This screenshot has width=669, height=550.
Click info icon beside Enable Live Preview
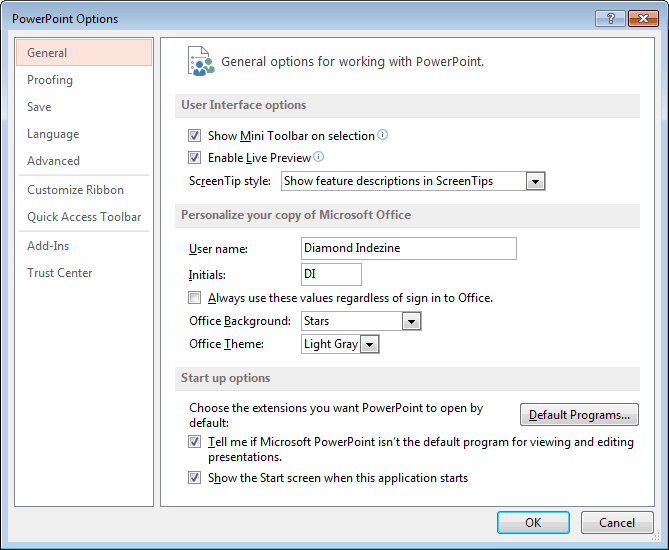[319, 157]
